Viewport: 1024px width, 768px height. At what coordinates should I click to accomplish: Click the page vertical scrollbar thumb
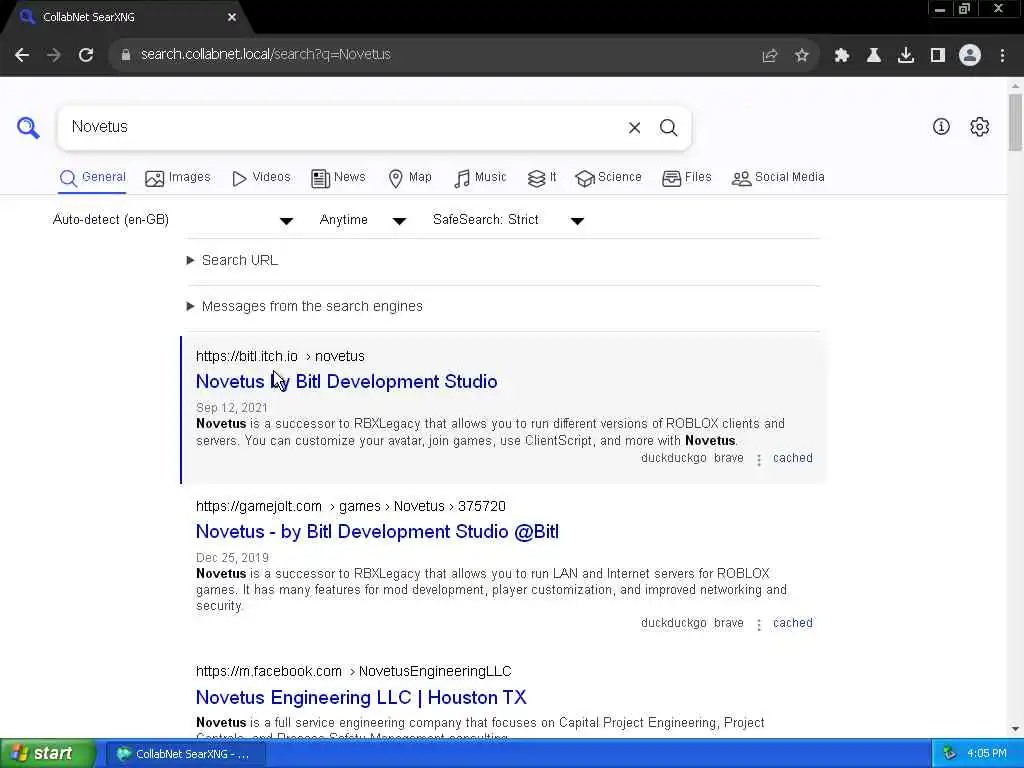pyautogui.click(x=1015, y=122)
